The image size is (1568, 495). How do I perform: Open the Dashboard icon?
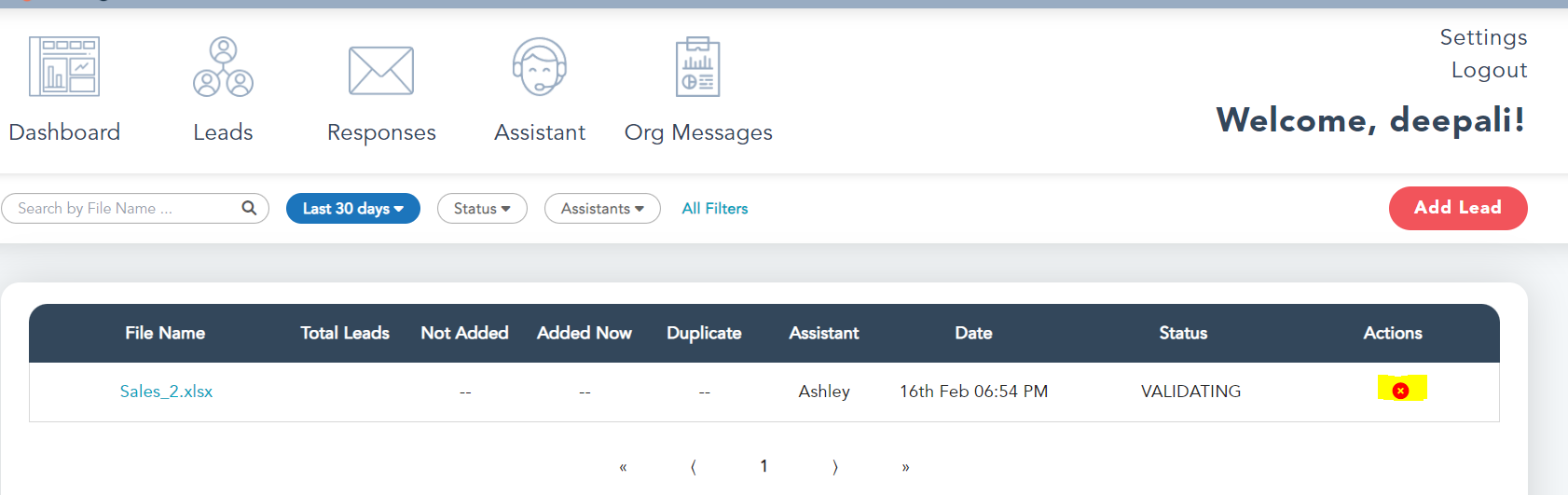[64, 67]
